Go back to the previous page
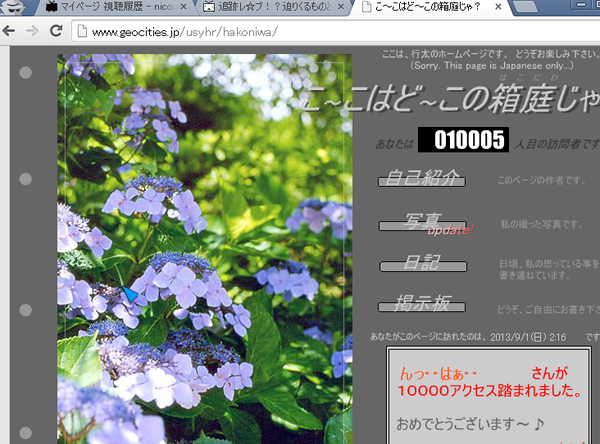The width and height of the screenshot is (600, 444). tap(9, 31)
